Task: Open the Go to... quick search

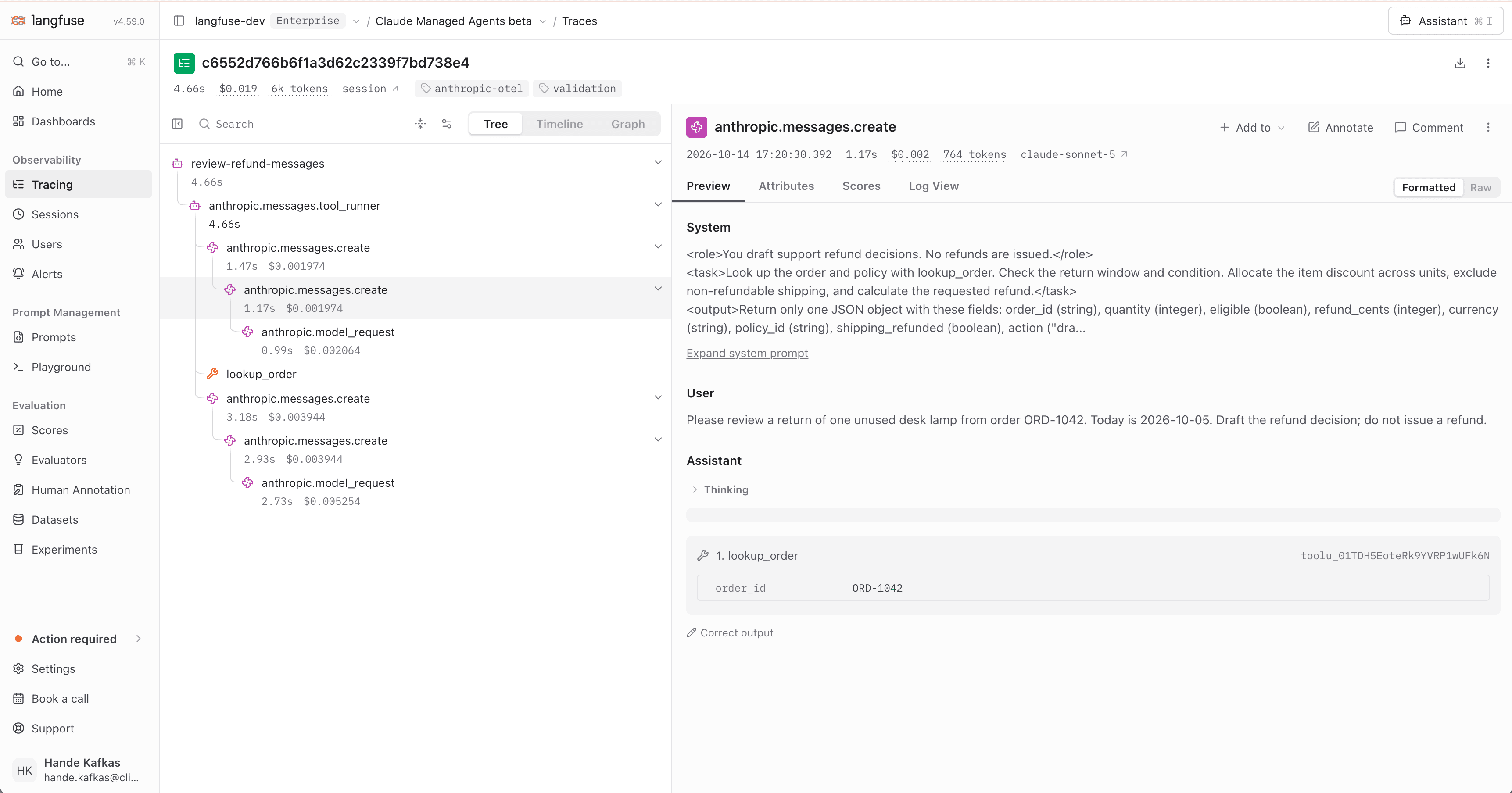Action: (79, 61)
